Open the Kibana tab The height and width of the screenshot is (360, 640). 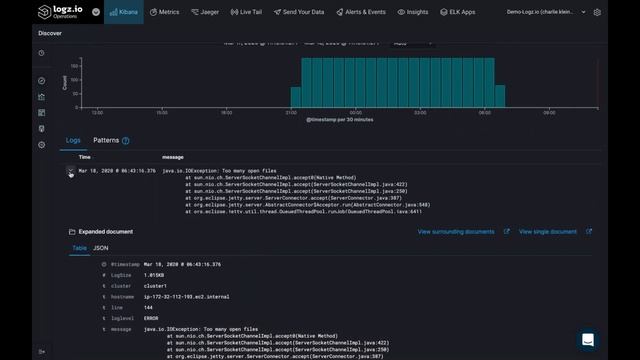click(x=124, y=12)
